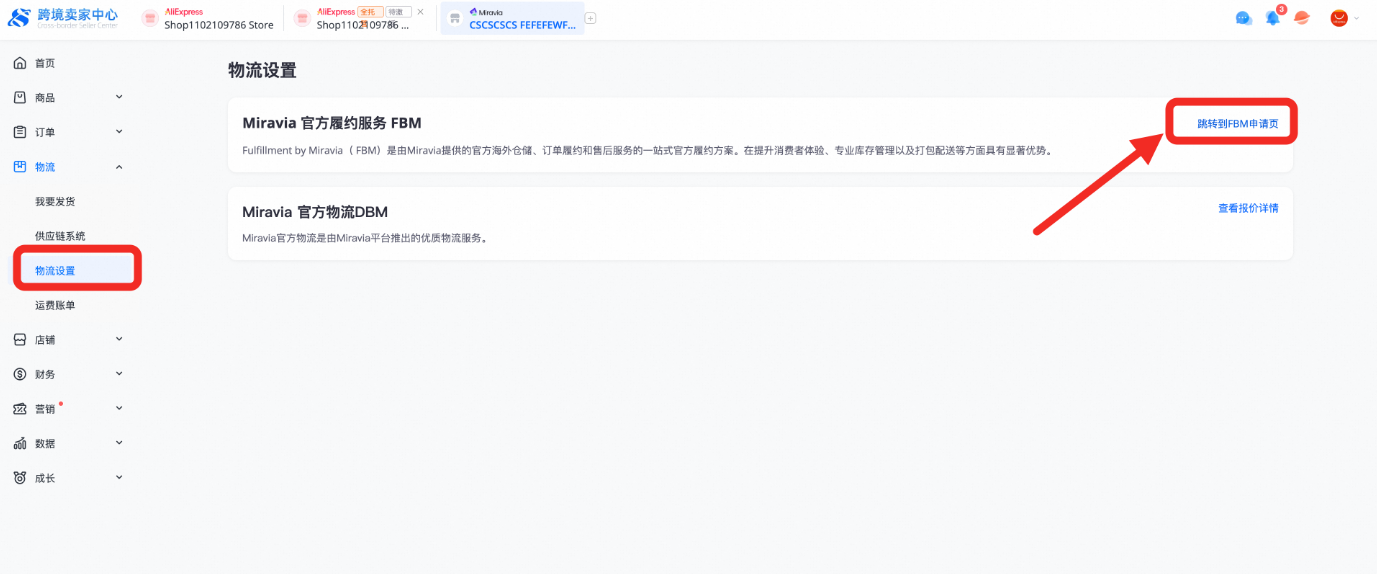1377x574 pixels.
Task: Expand the 商品 menu chevron
Action: point(119,97)
